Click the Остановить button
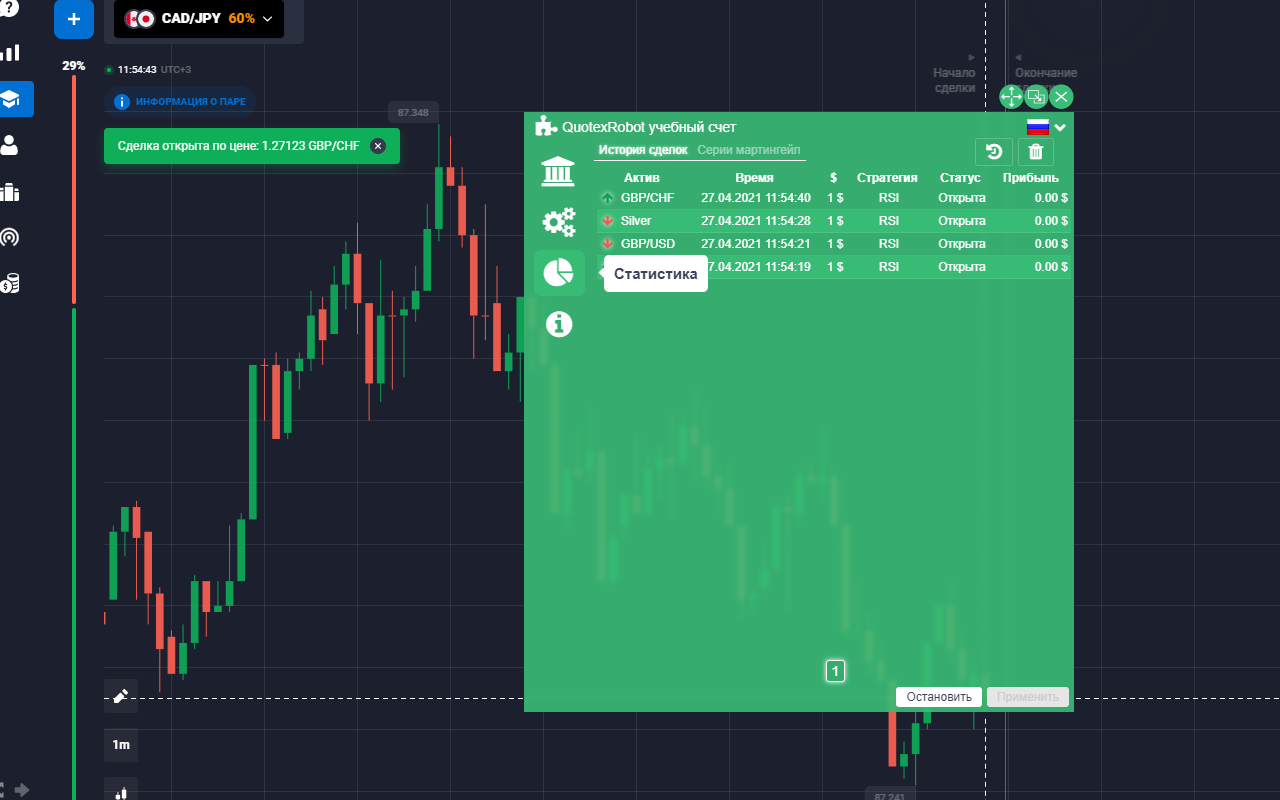 (939, 697)
